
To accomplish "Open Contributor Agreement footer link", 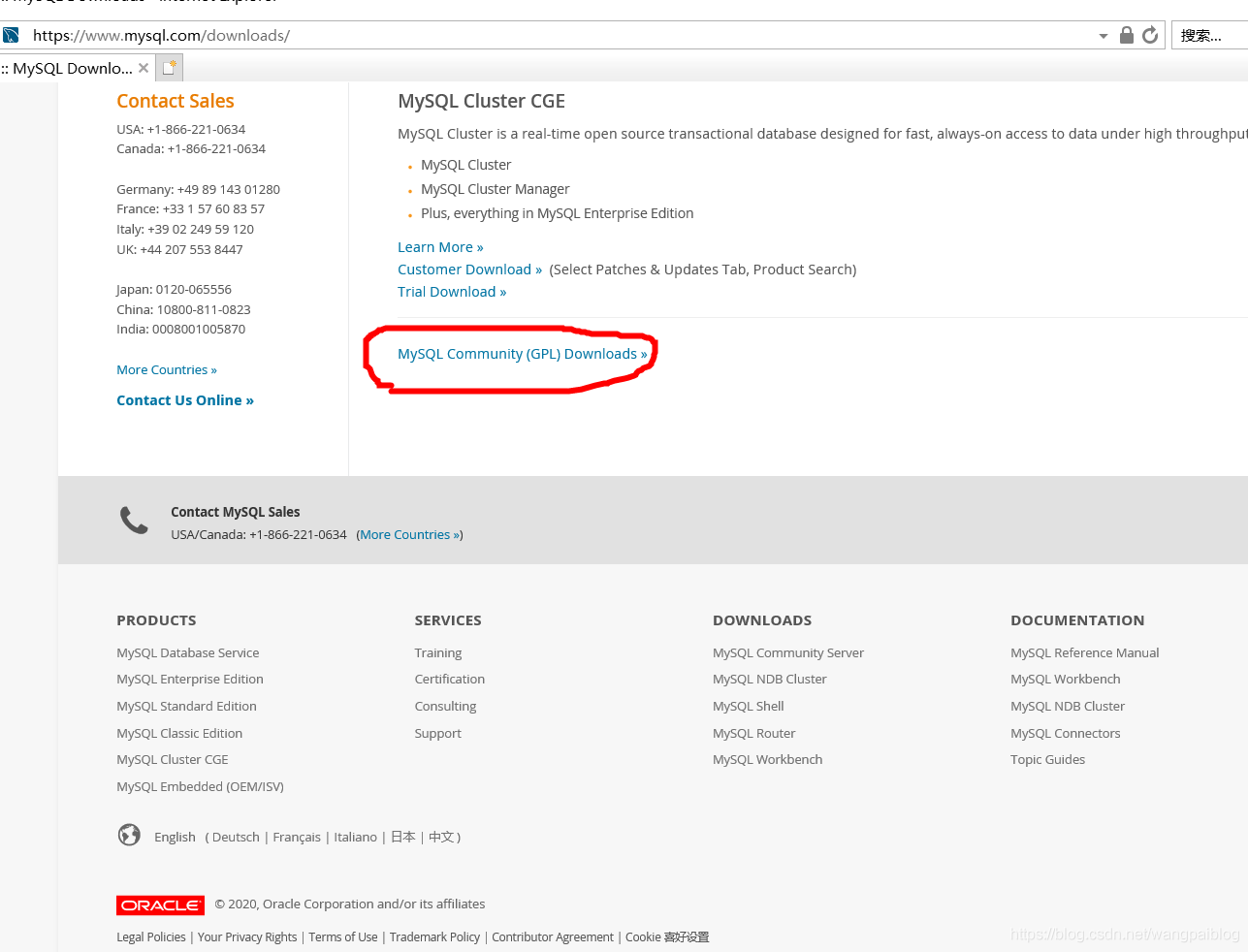I will [553, 937].
